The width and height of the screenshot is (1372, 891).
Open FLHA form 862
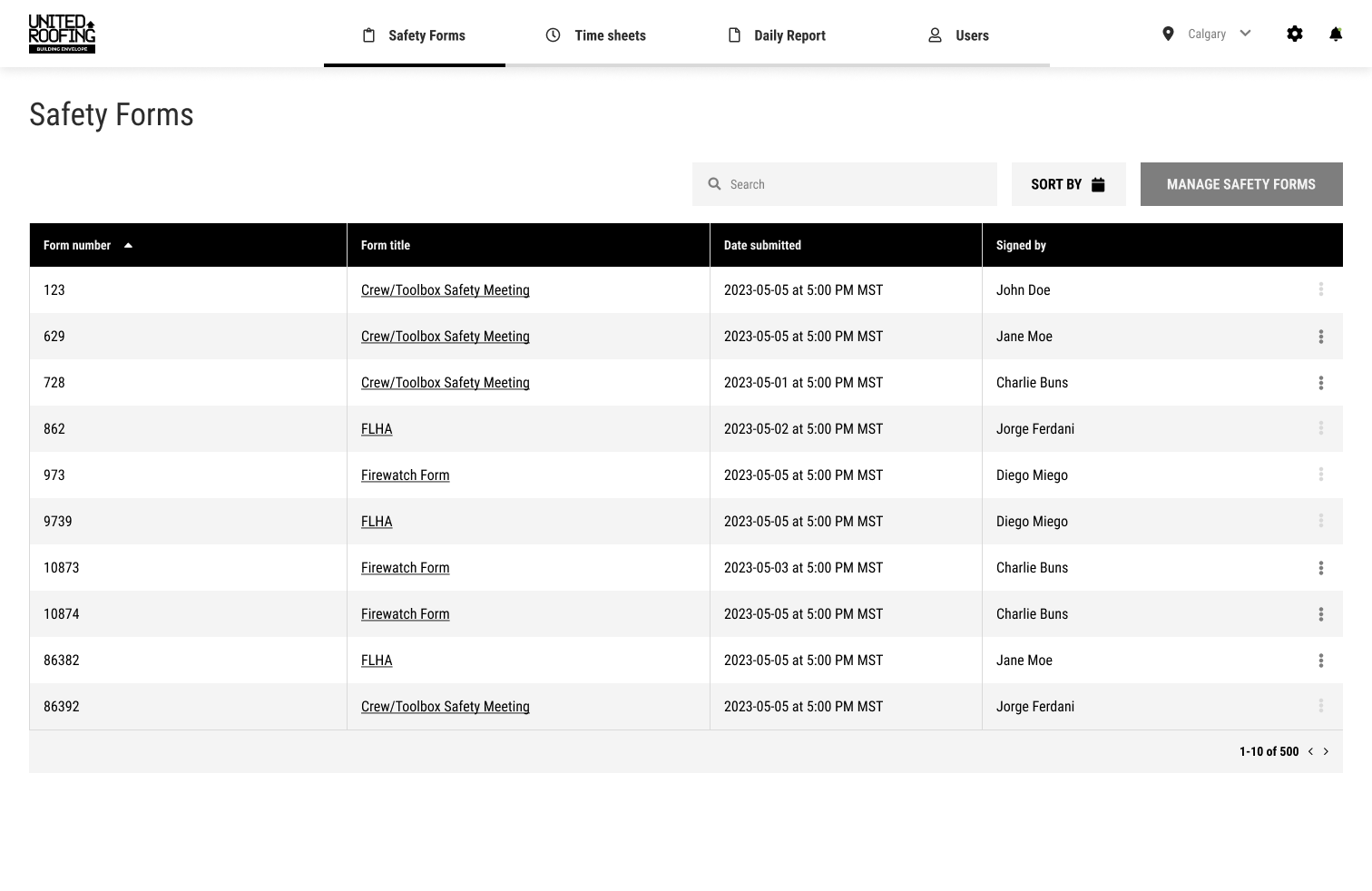point(377,429)
